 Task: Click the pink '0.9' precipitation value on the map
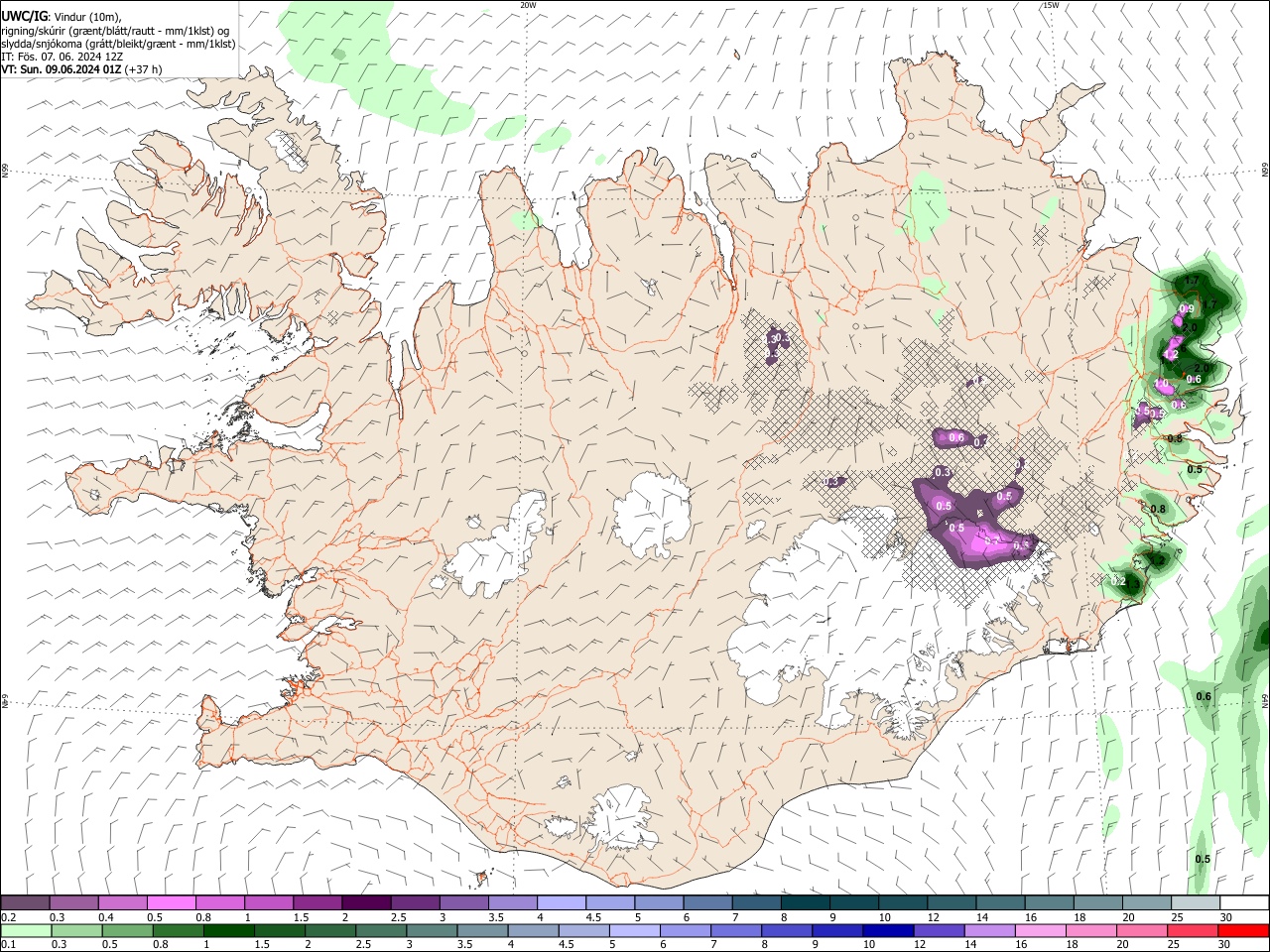[x=1187, y=308]
